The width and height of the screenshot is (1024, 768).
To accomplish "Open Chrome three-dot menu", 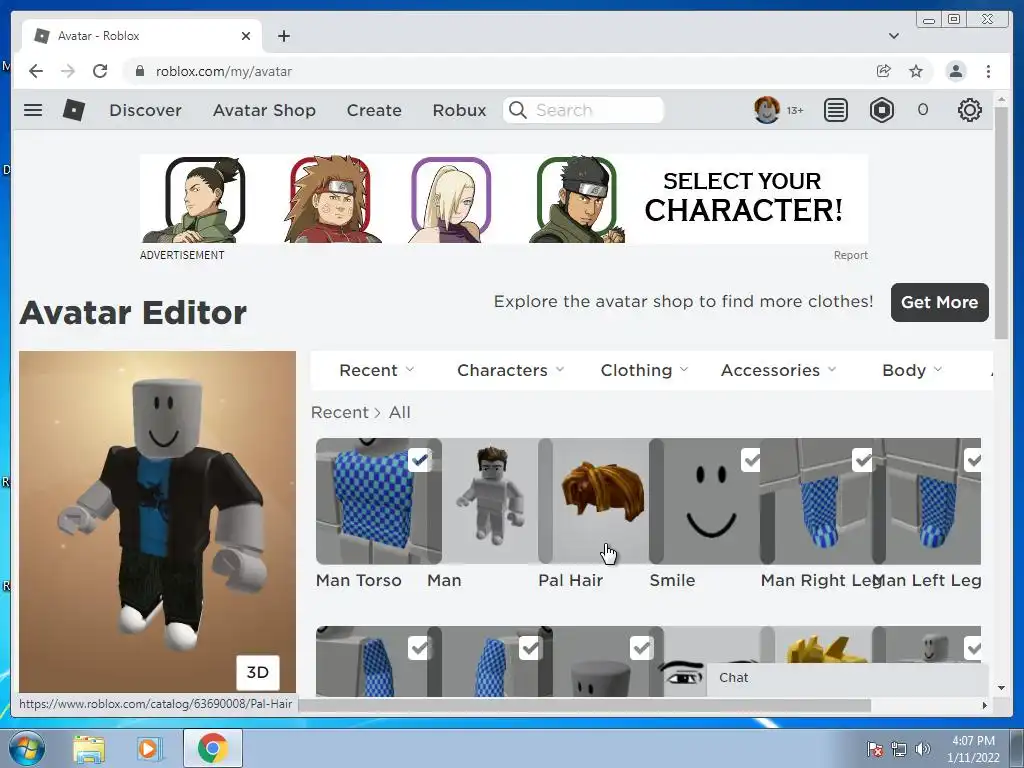I will click(988, 71).
